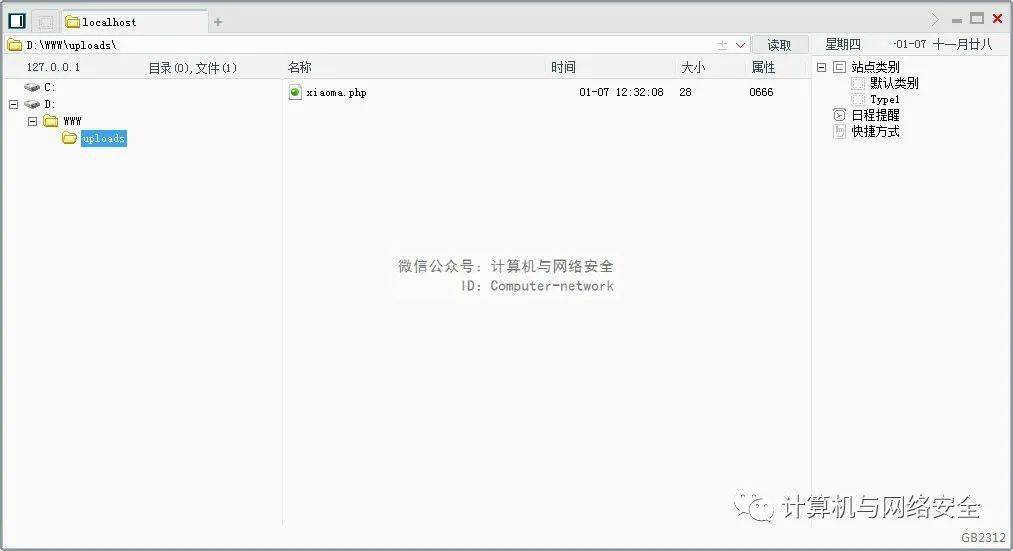Image resolution: width=1013 pixels, height=551 pixels.
Task: Open the address path dropdown arrow
Action: 741,45
